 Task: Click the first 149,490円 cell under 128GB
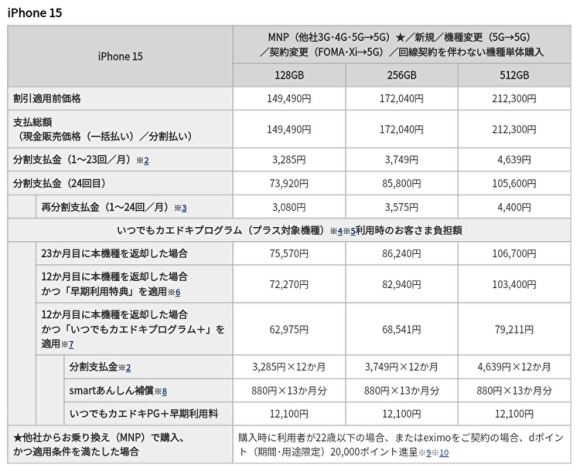289,99
